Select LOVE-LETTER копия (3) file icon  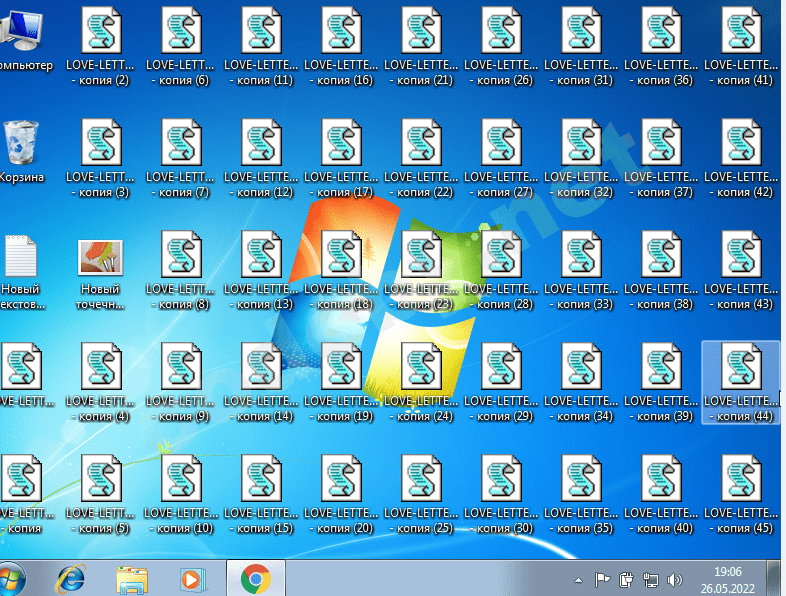pyautogui.click(x=101, y=142)
